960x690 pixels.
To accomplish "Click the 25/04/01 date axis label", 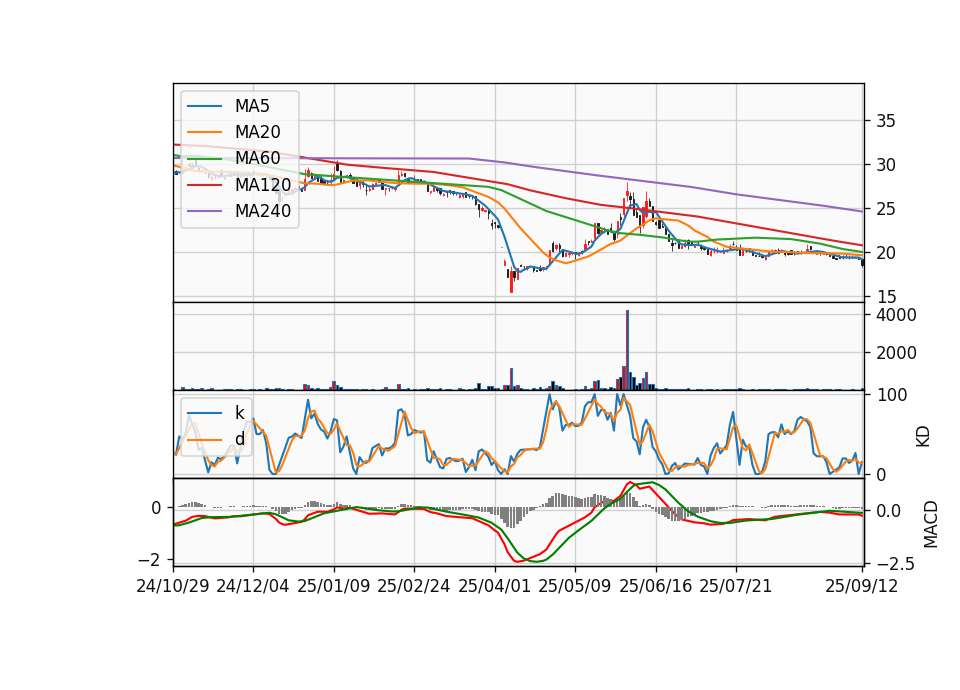I will click(x=495, y=586).
